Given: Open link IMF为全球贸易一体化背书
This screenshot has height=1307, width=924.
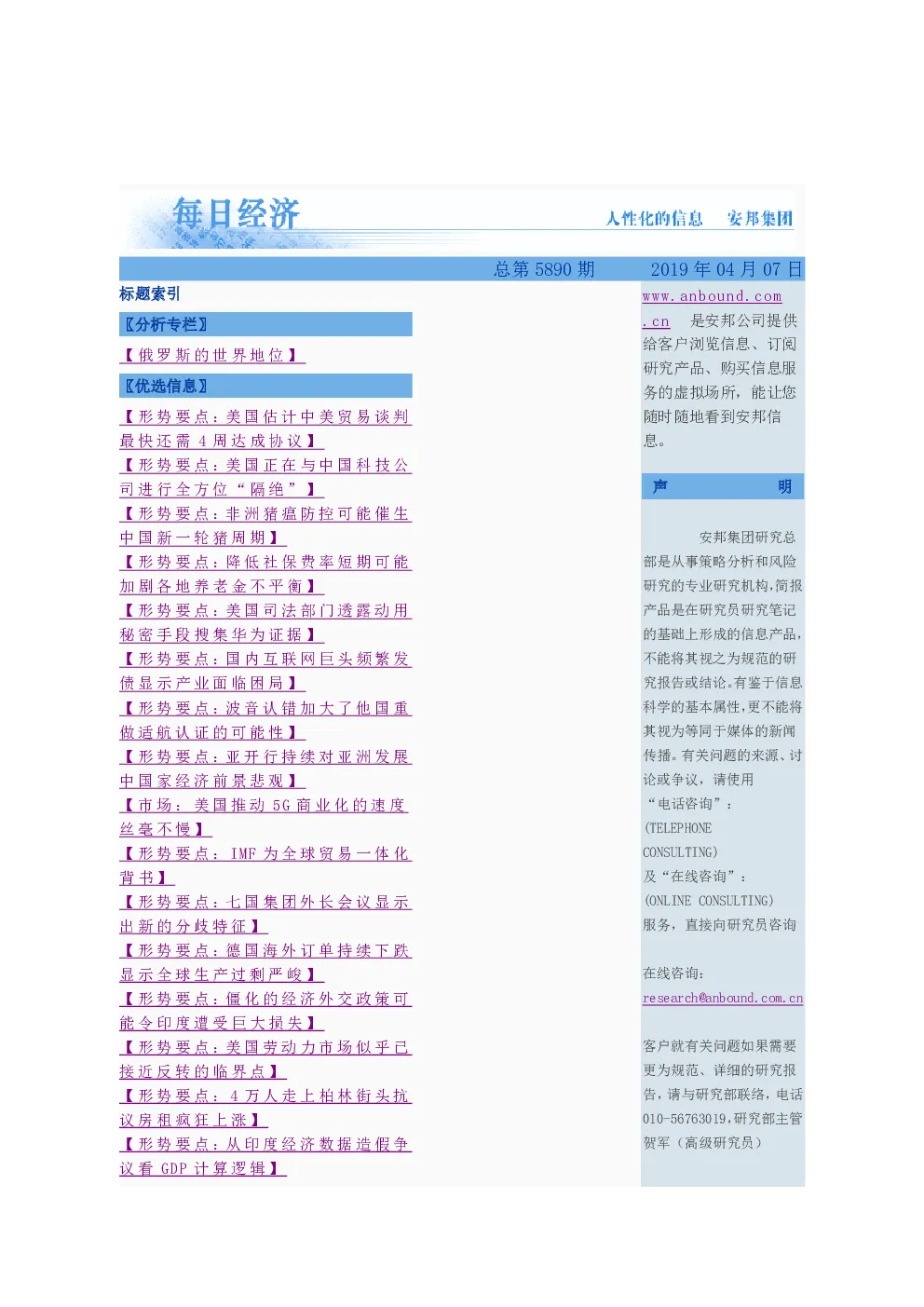Looking at the screenshot, I should click(x=265, y=865).
